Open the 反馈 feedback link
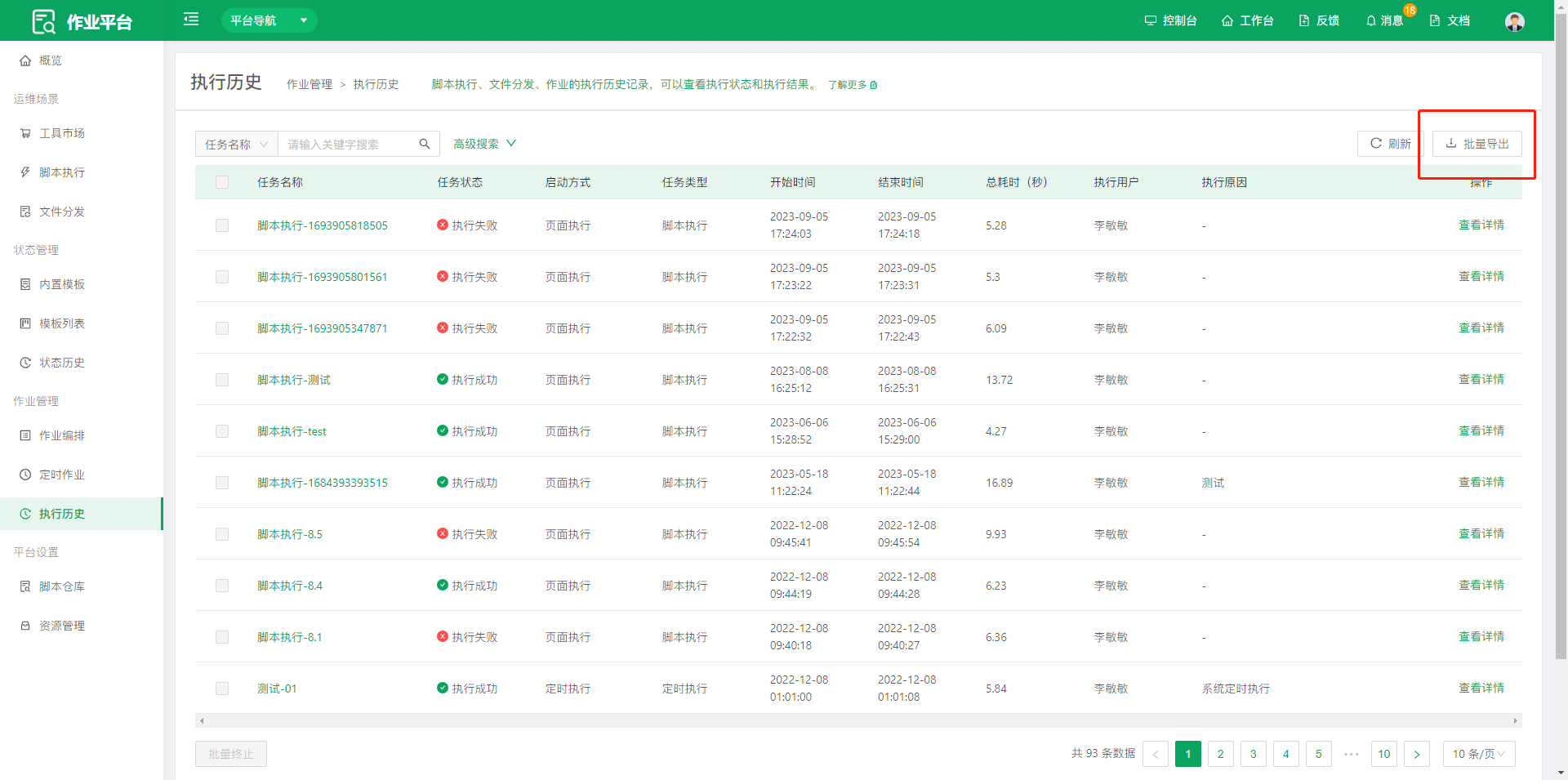 coord(1319,20)
